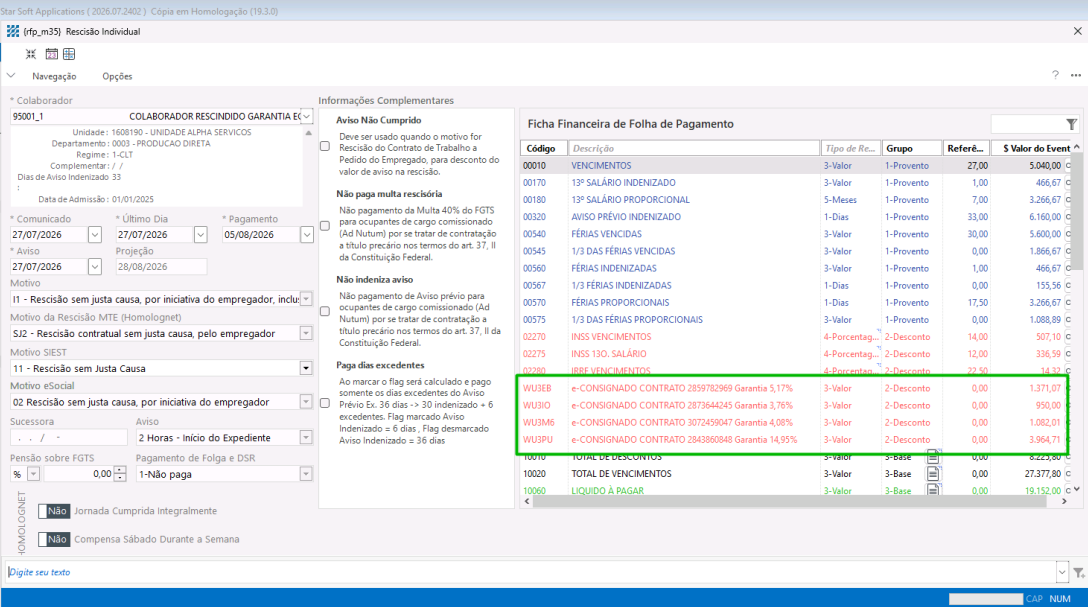Open the Último Dia date picker

pyautogui.click(x=201, y=234)
